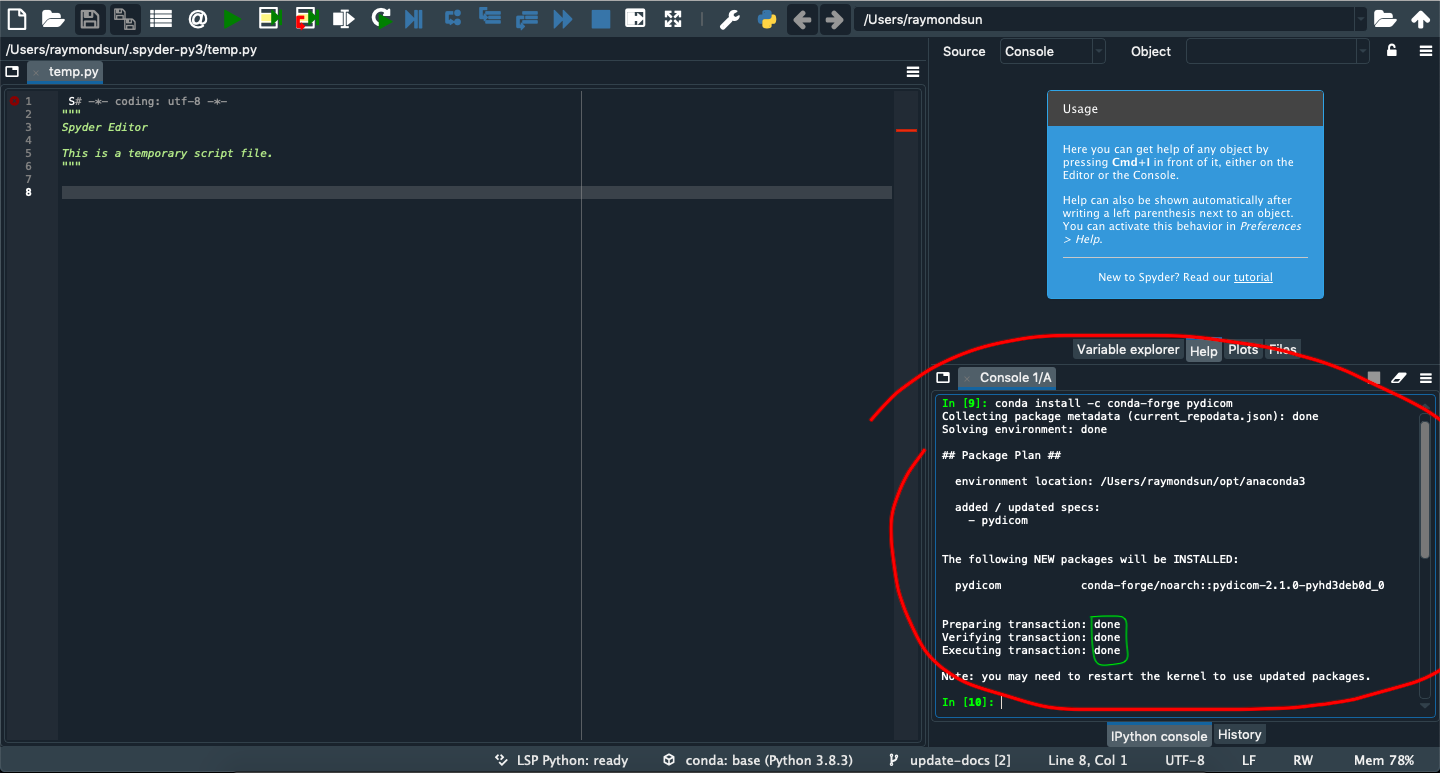This screenshot has width=1440, height=773.
Task: Close the Console 1/A tab
Action: click(967, 378)
